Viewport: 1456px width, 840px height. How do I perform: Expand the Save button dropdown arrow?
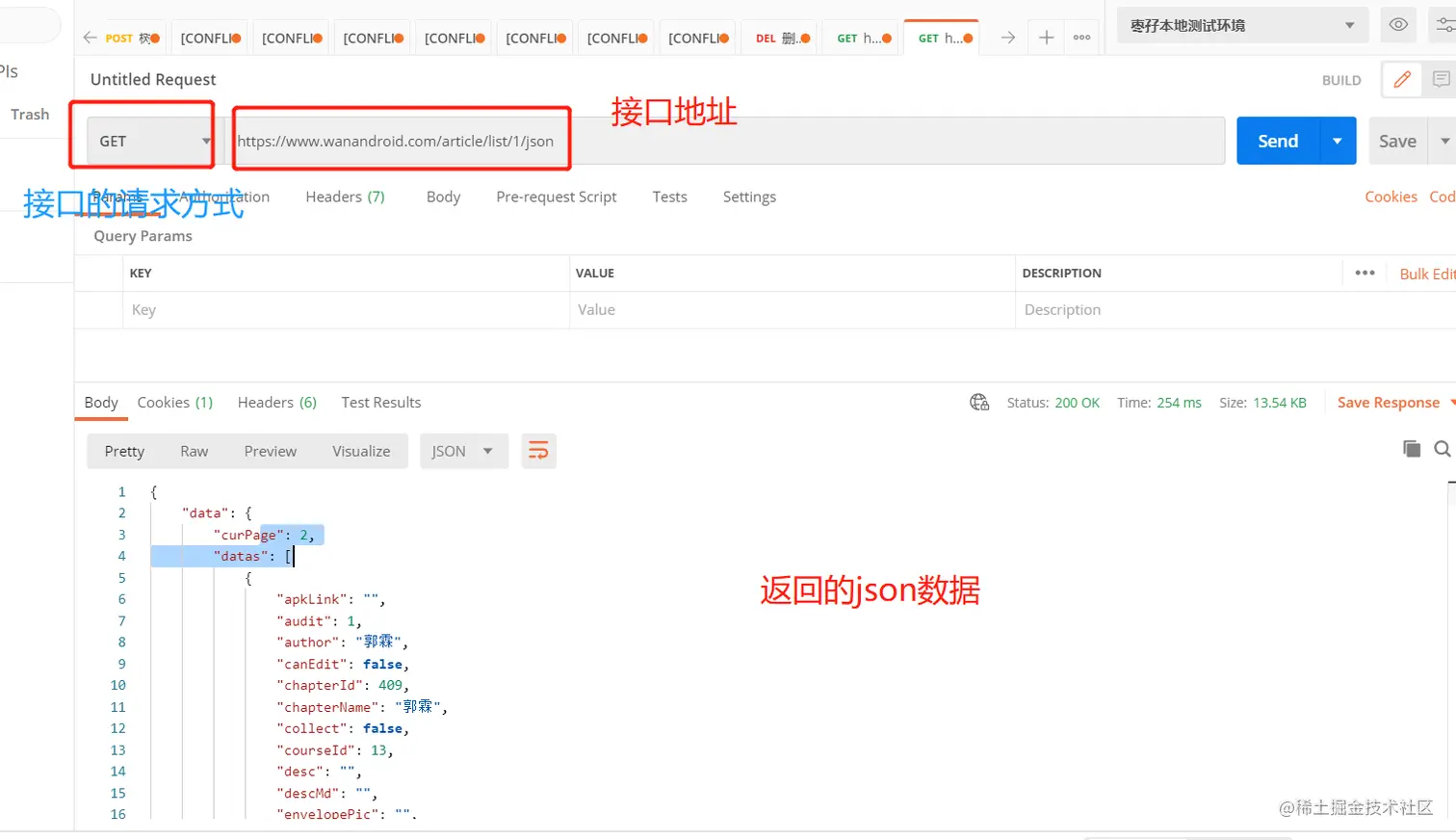point(1443,141)
